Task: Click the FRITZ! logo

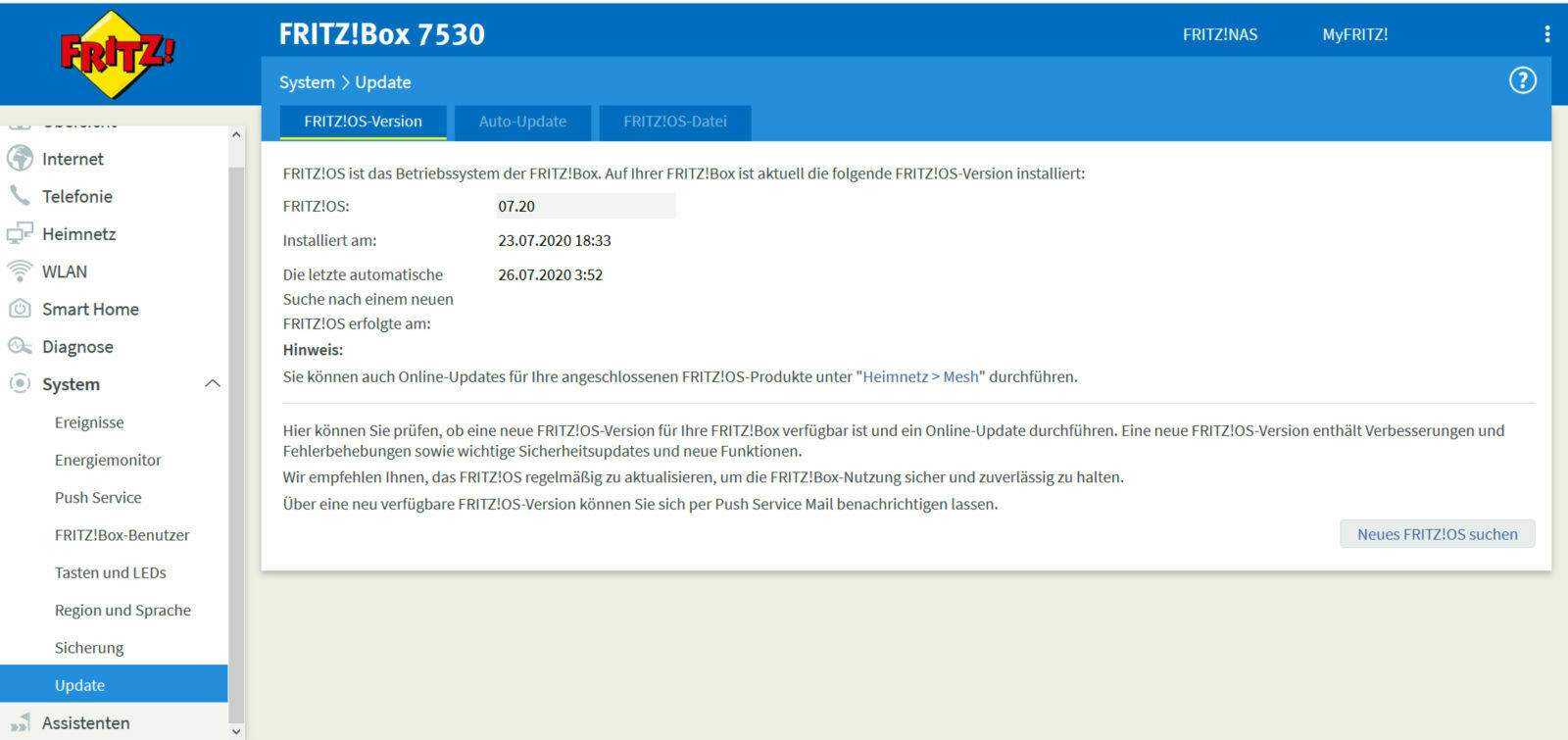Action: [117, 54]
